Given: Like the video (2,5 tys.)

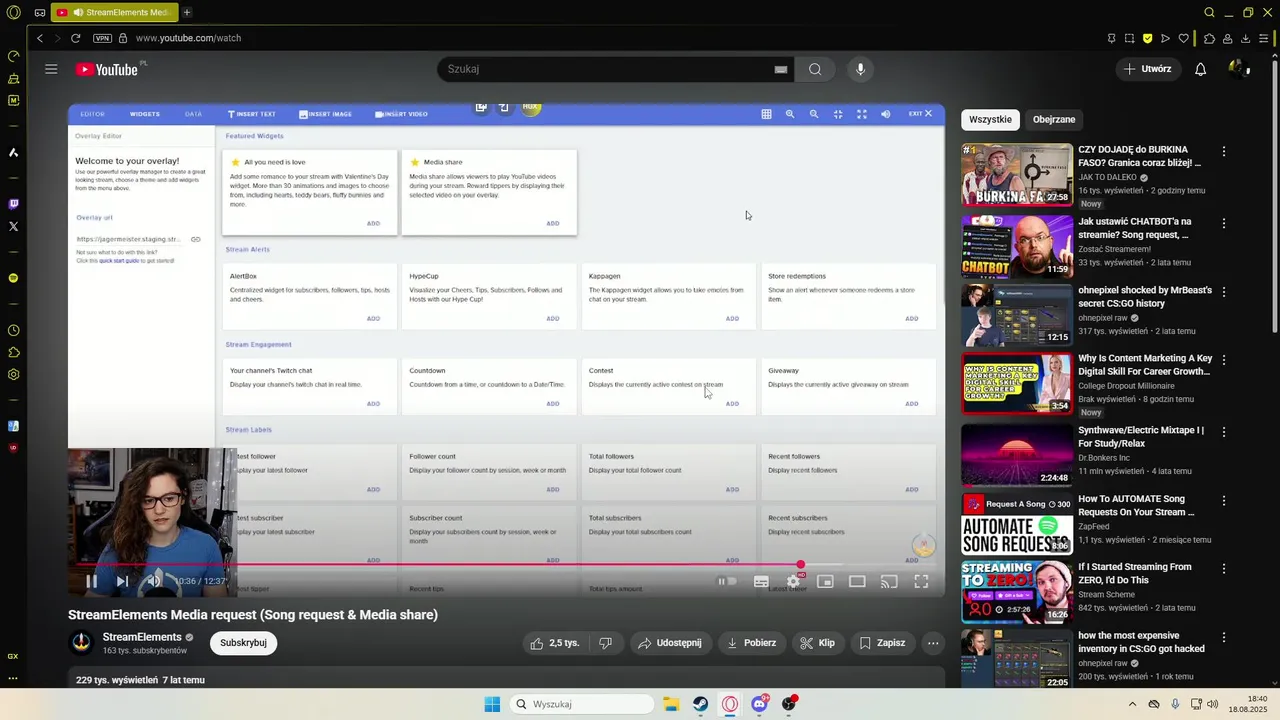Looking at the screenshot, I should [x=555, y=643].
